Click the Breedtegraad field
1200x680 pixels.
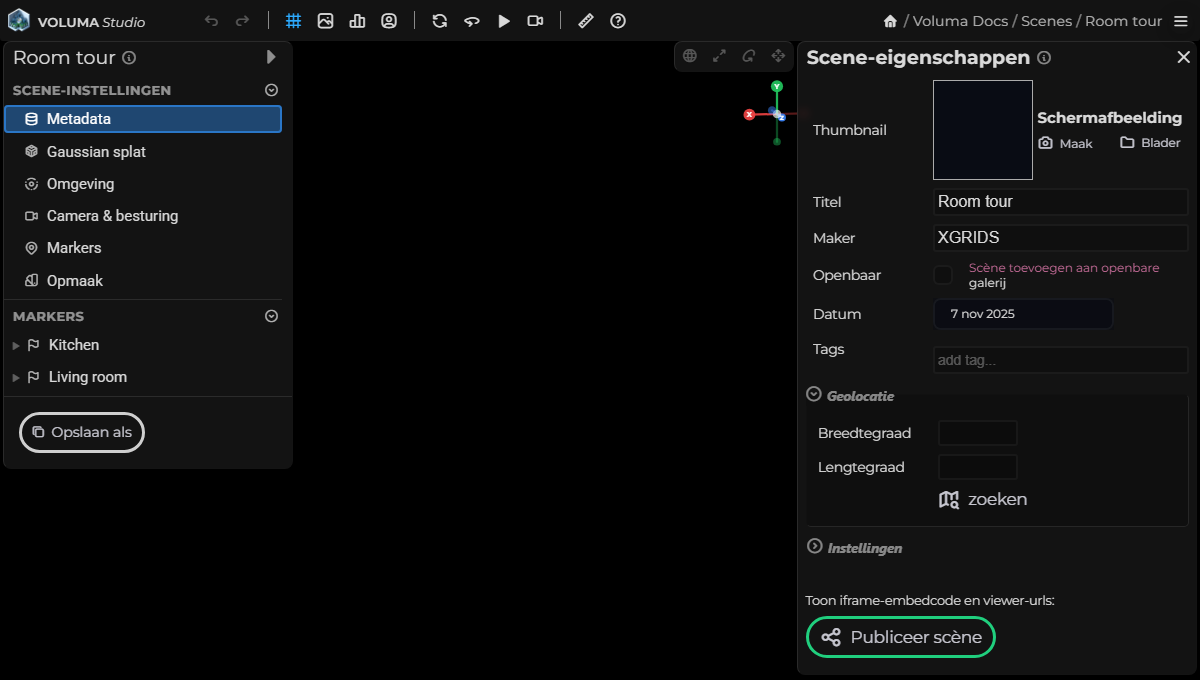coord(977,433)
